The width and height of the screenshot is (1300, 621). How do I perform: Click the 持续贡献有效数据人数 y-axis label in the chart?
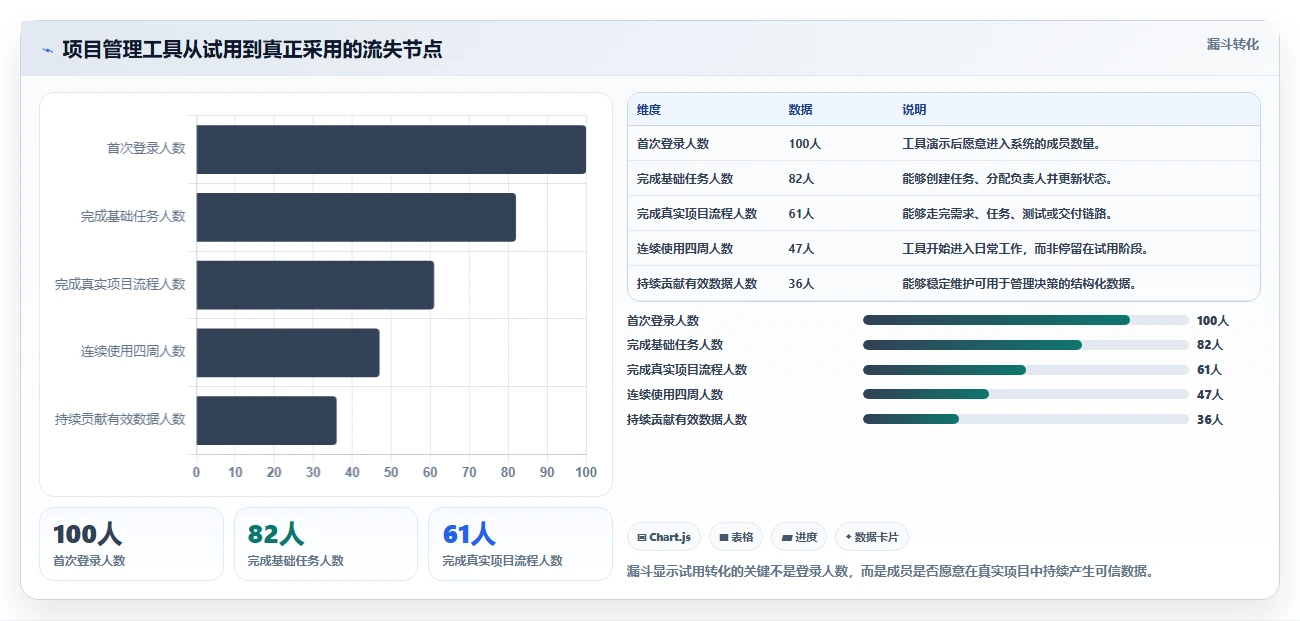[120, 420]
